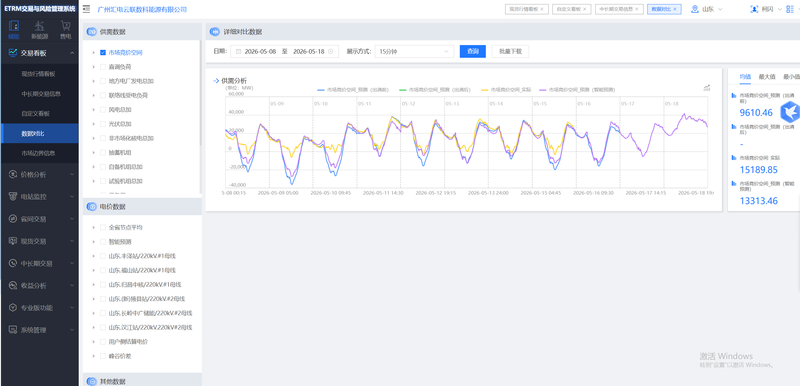
Task: Collapse the sidebar with the hamburger icon
Action: point(86,9)
